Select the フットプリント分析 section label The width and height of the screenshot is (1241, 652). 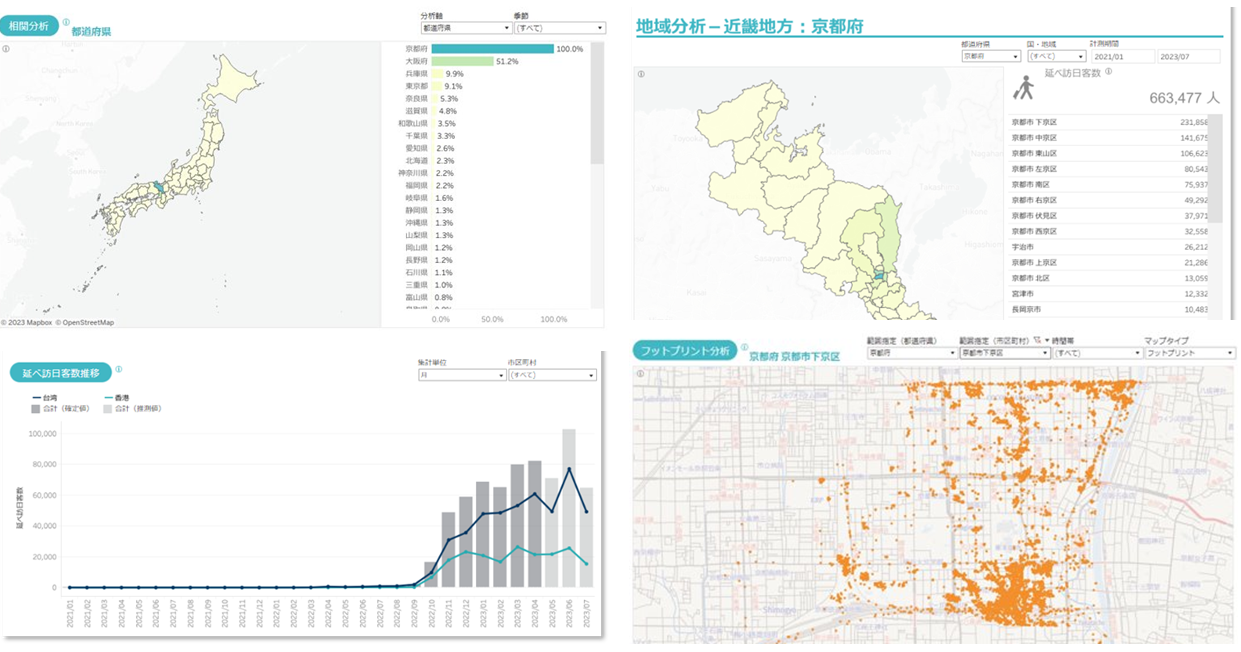pos(685,351)
